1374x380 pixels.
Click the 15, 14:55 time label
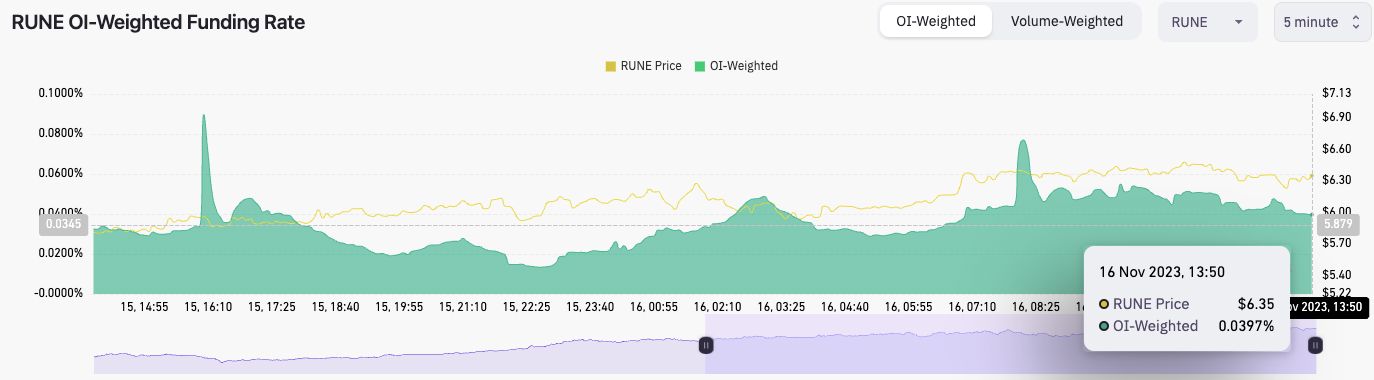pyautogui.click(x=144, y=307)
